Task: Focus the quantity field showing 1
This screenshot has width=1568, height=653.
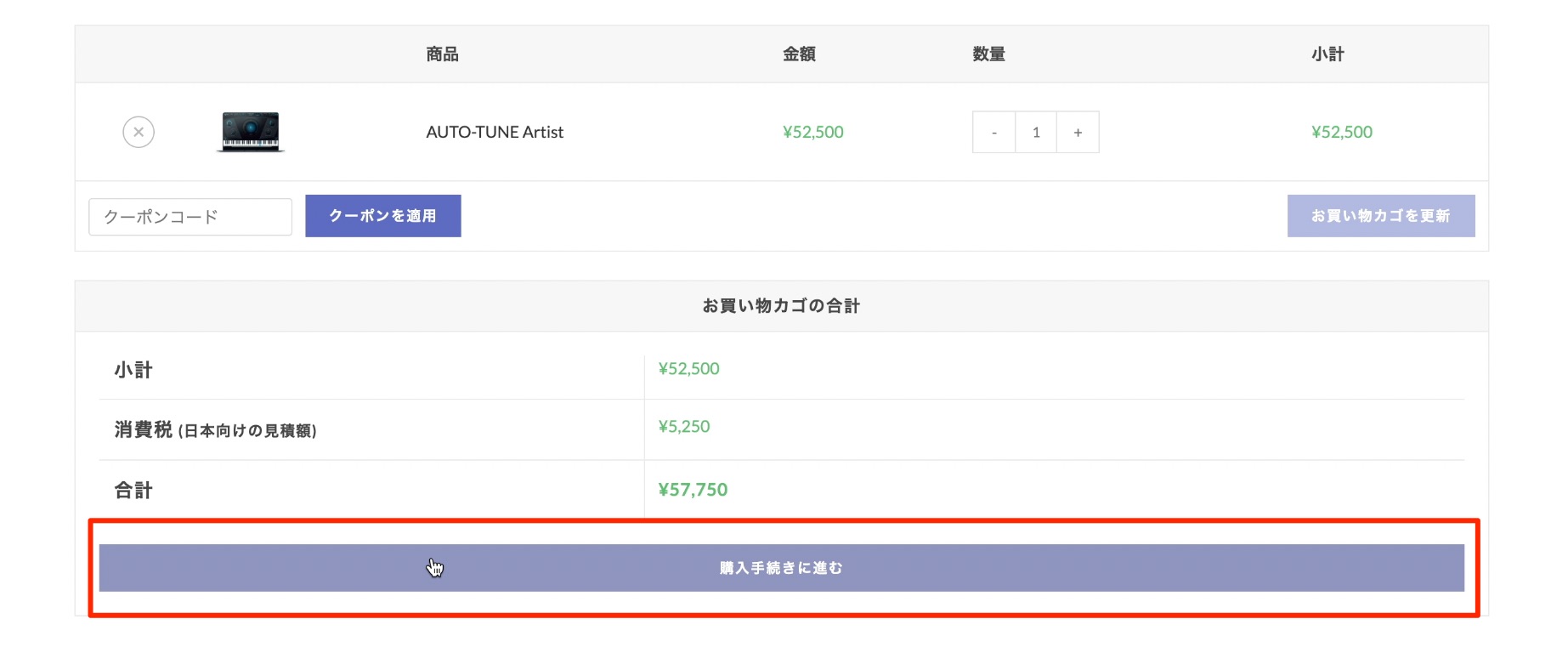Action: click(x=1036, y=132)
